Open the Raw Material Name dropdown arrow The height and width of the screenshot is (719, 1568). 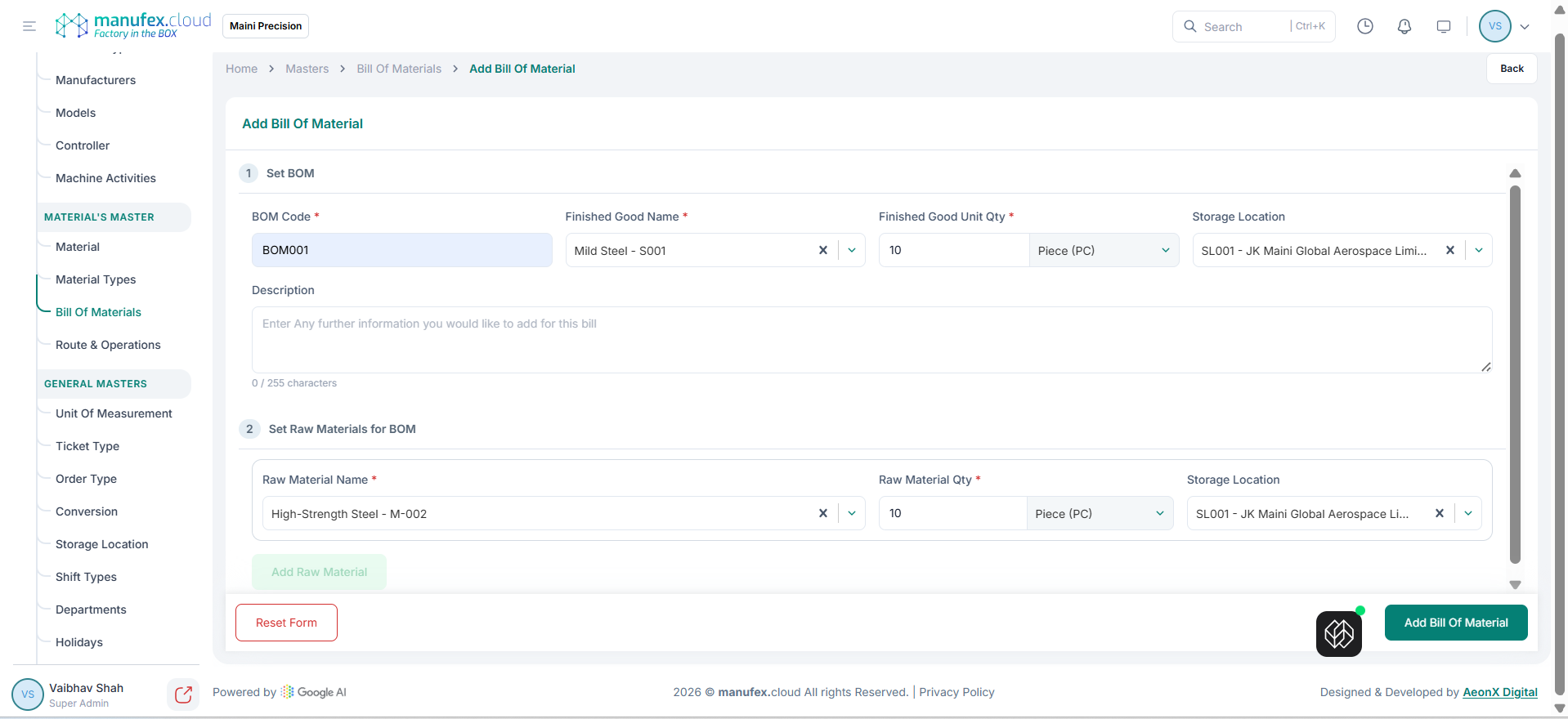(x=852, y=513)
